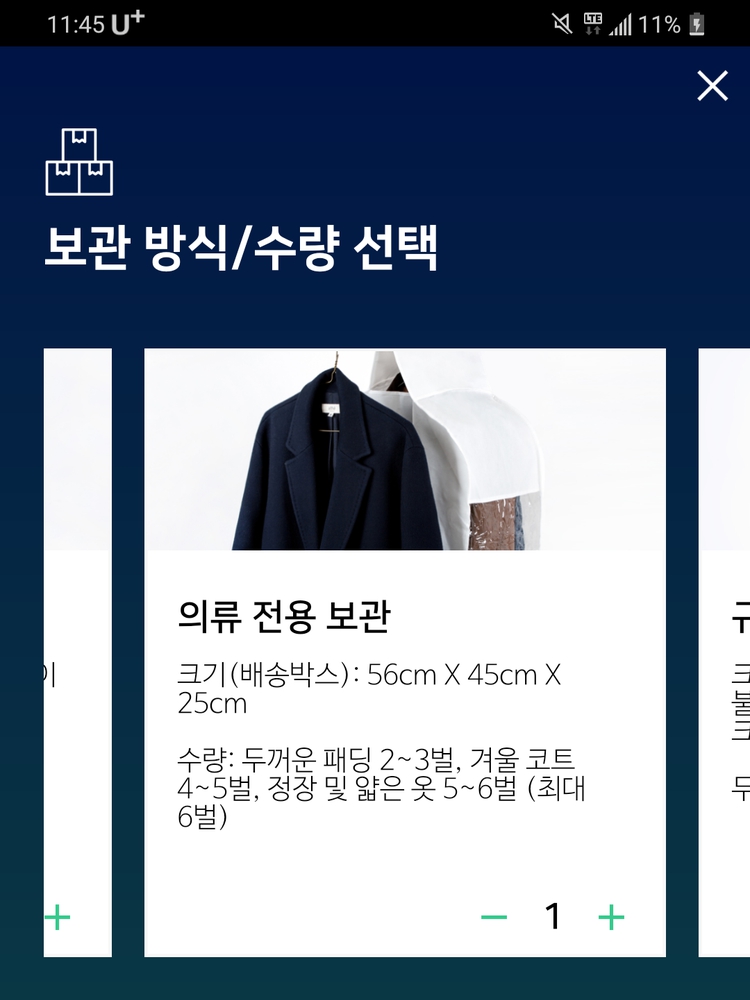This screenshot has height=1000, width=750.
Task: Decrease 의류 전용 보관 quantity with minus
Action: tap(494, 917)
